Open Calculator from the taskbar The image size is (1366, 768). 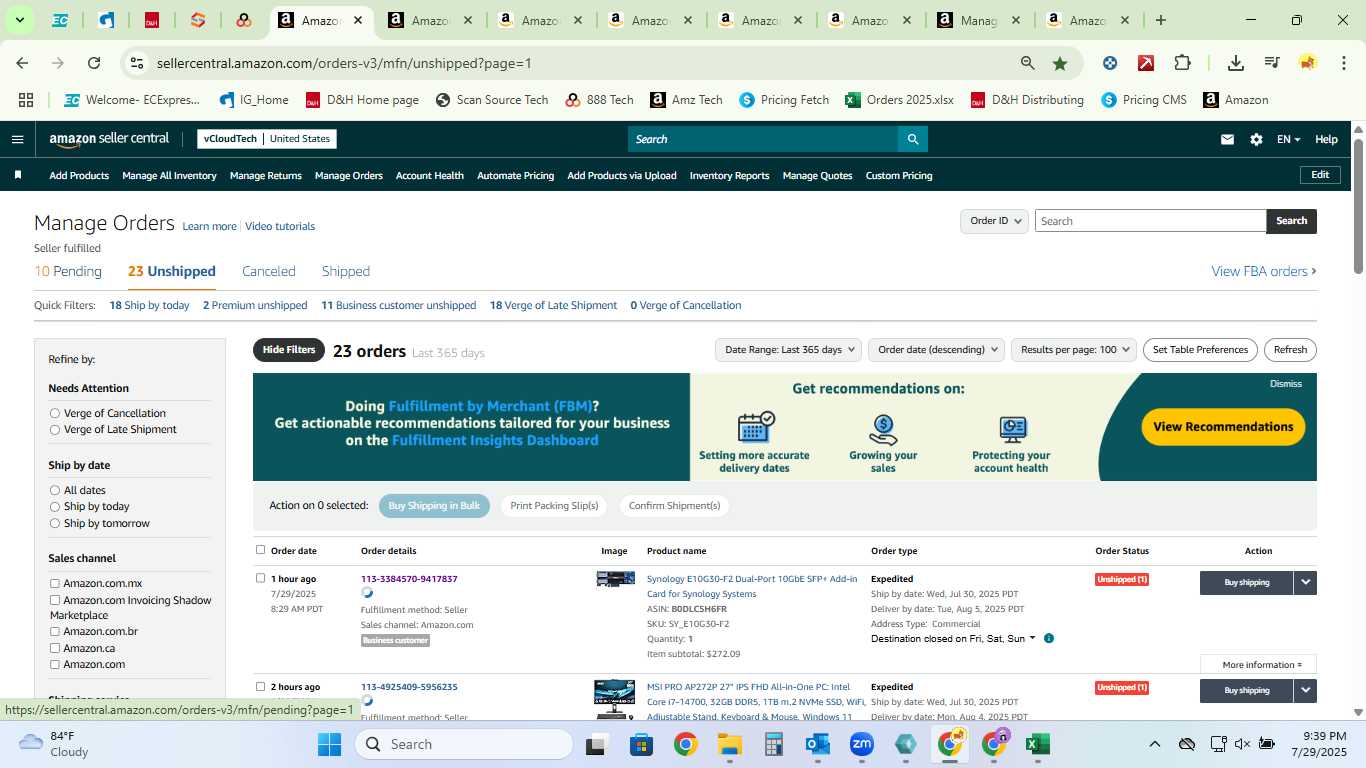tap(773, 744)
